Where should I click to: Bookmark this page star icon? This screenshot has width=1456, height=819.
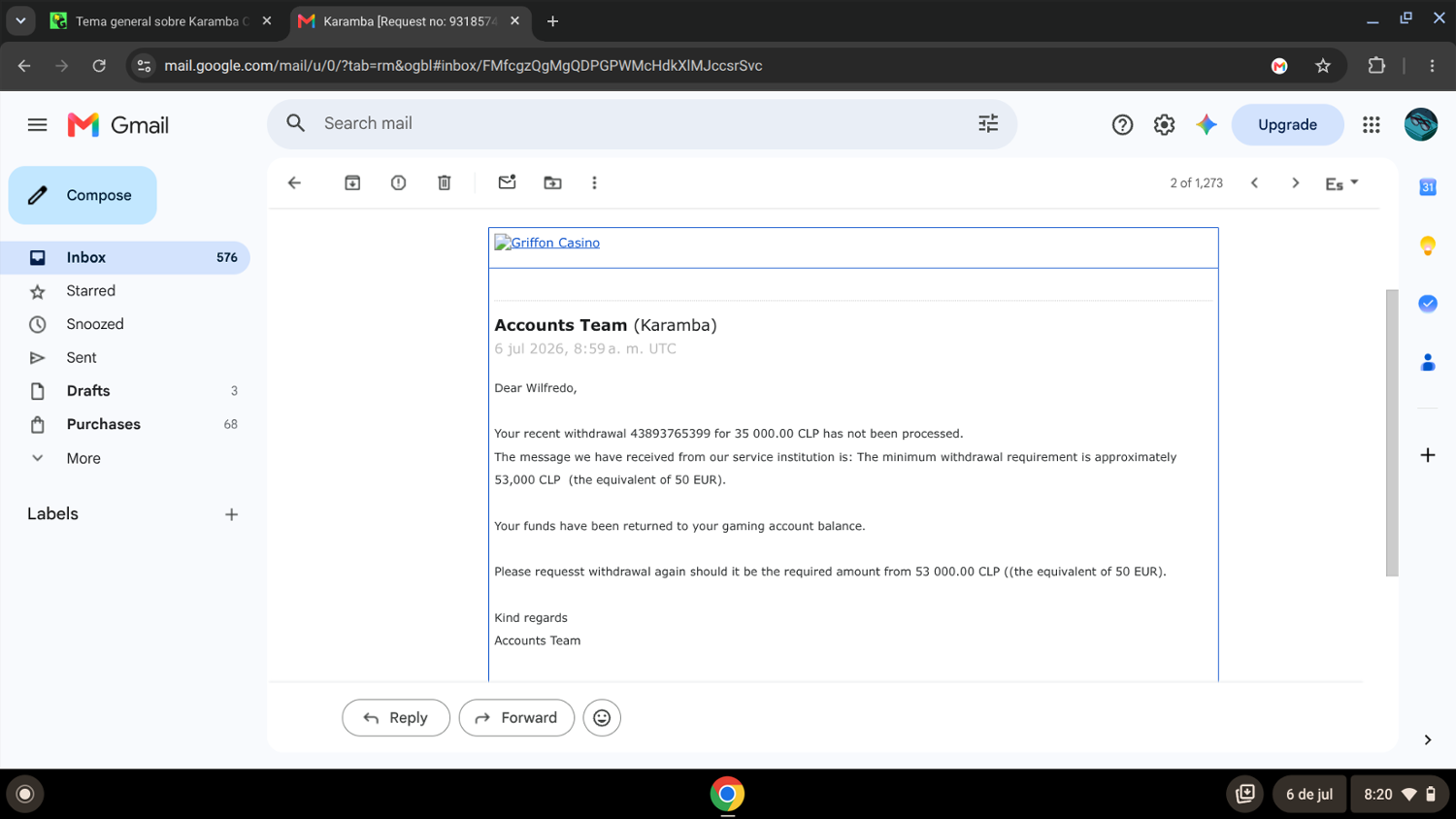click(x=1322, y=65)
